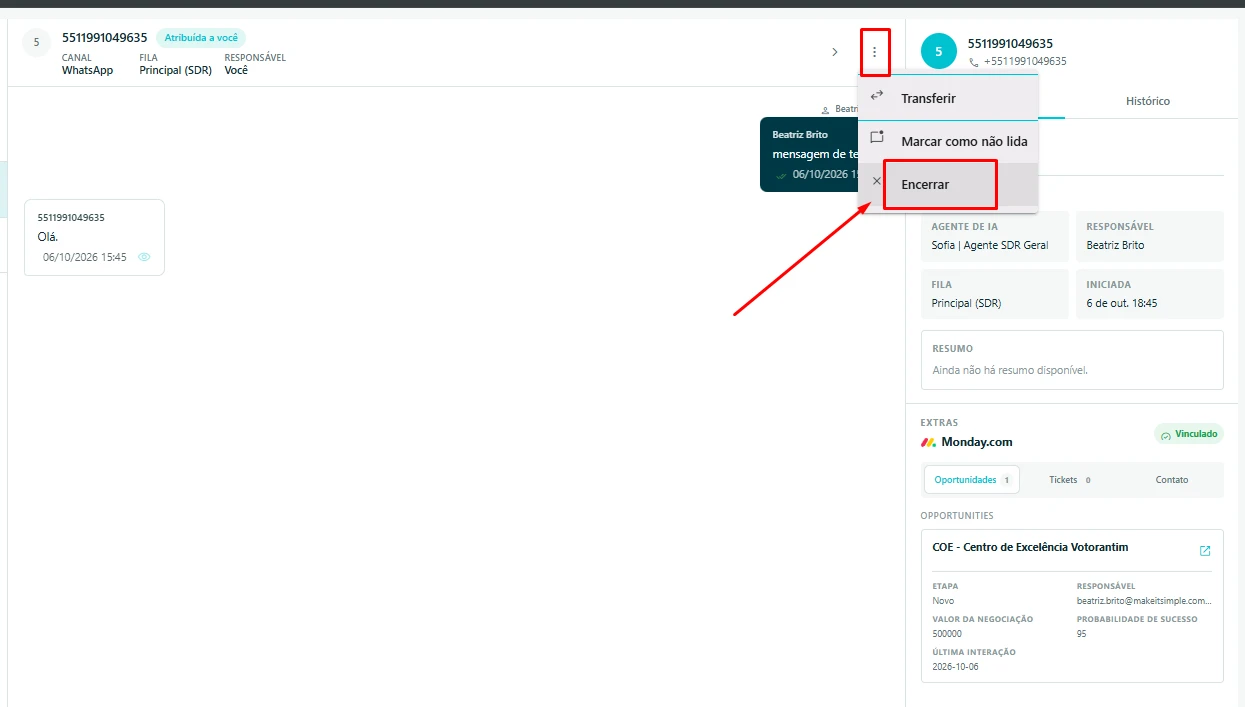Click Principal (SDR) in the Fila card
1245x707 pixels.
pyautogui.click(x=966, y=303)
